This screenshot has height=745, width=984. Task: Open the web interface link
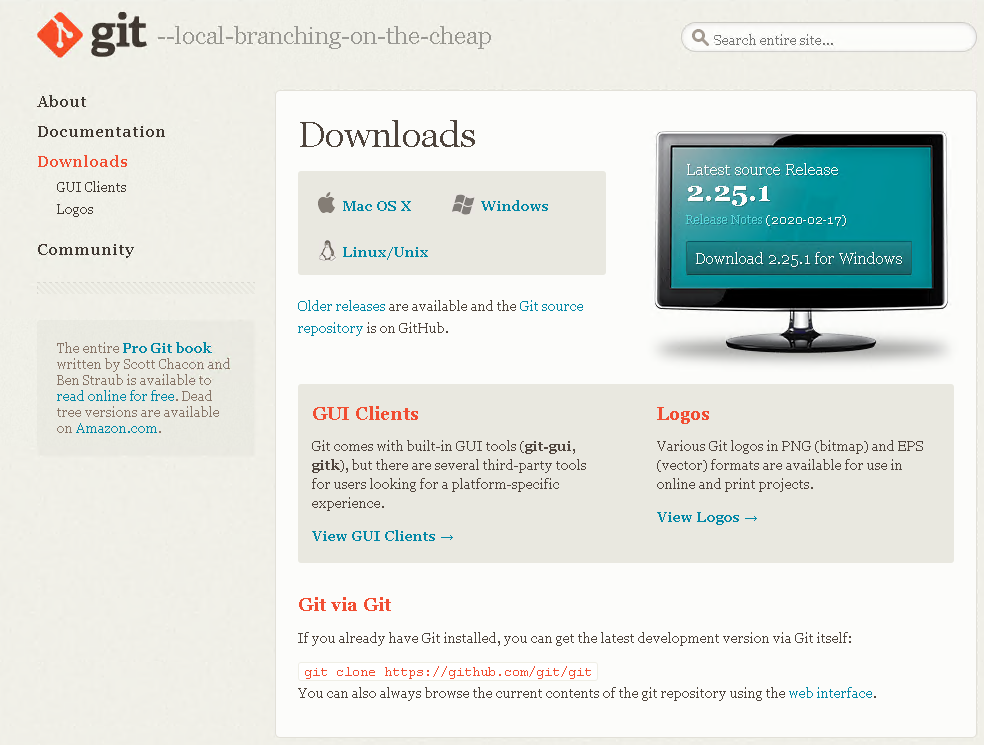830,693
